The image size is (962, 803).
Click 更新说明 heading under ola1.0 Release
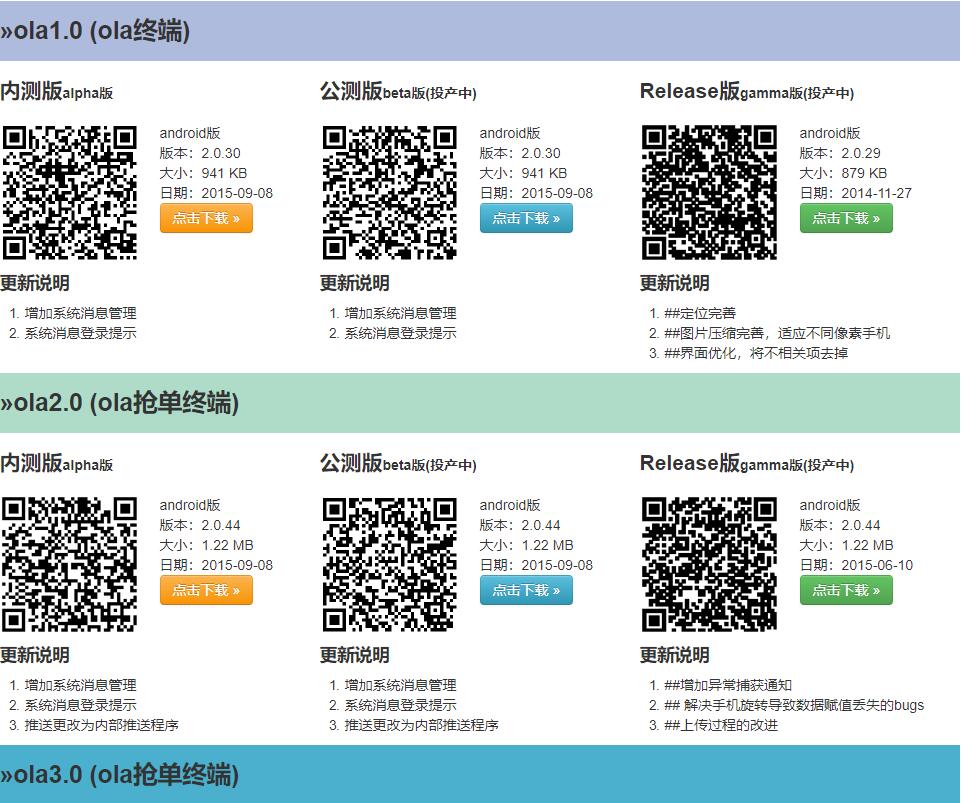[674, 283]
